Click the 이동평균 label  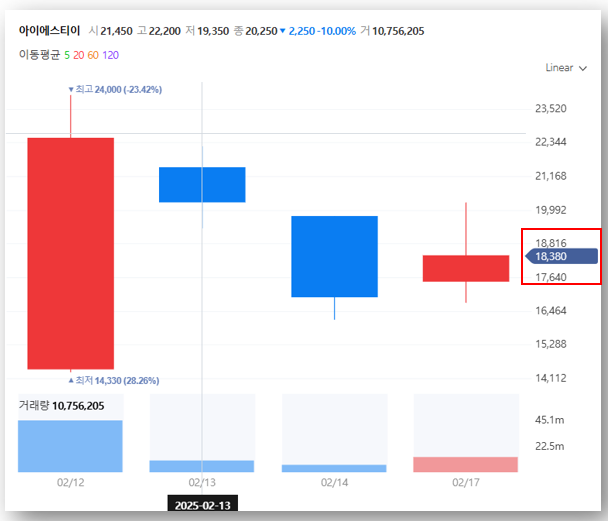pyautogui.click(x=39, y=55)
